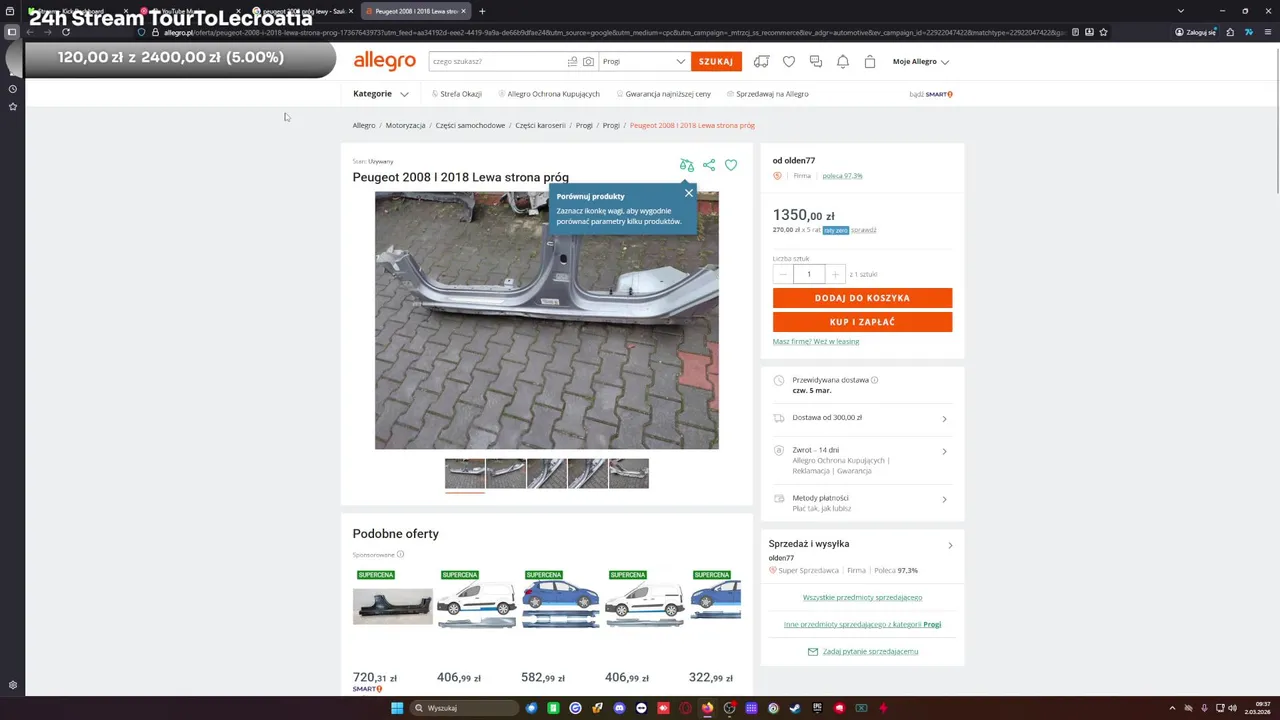Open the compare products scale icon
This screenshot has width=1280, height=720.
point(686,165)
